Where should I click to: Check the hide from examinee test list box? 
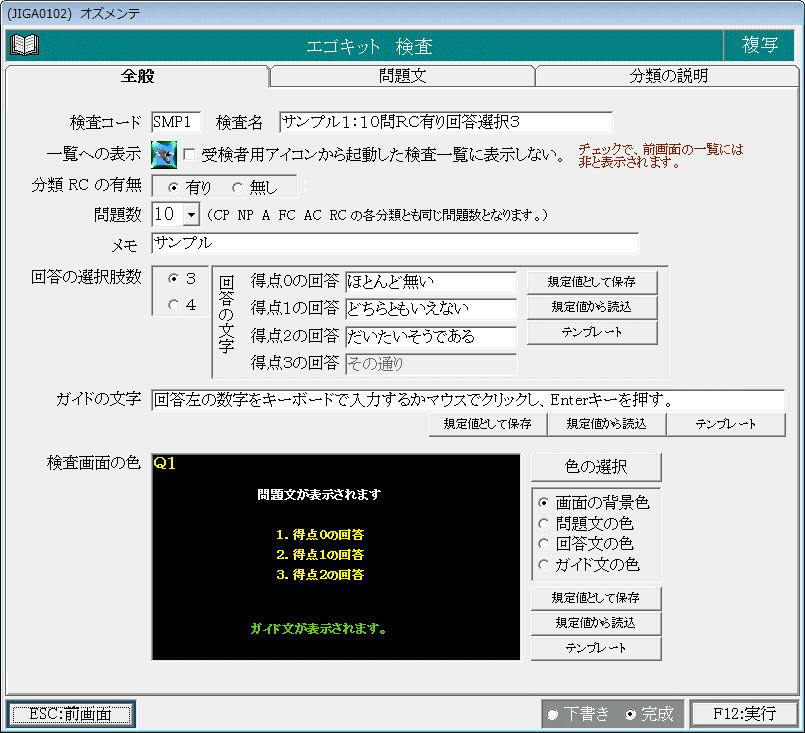[x=189, y=155]
